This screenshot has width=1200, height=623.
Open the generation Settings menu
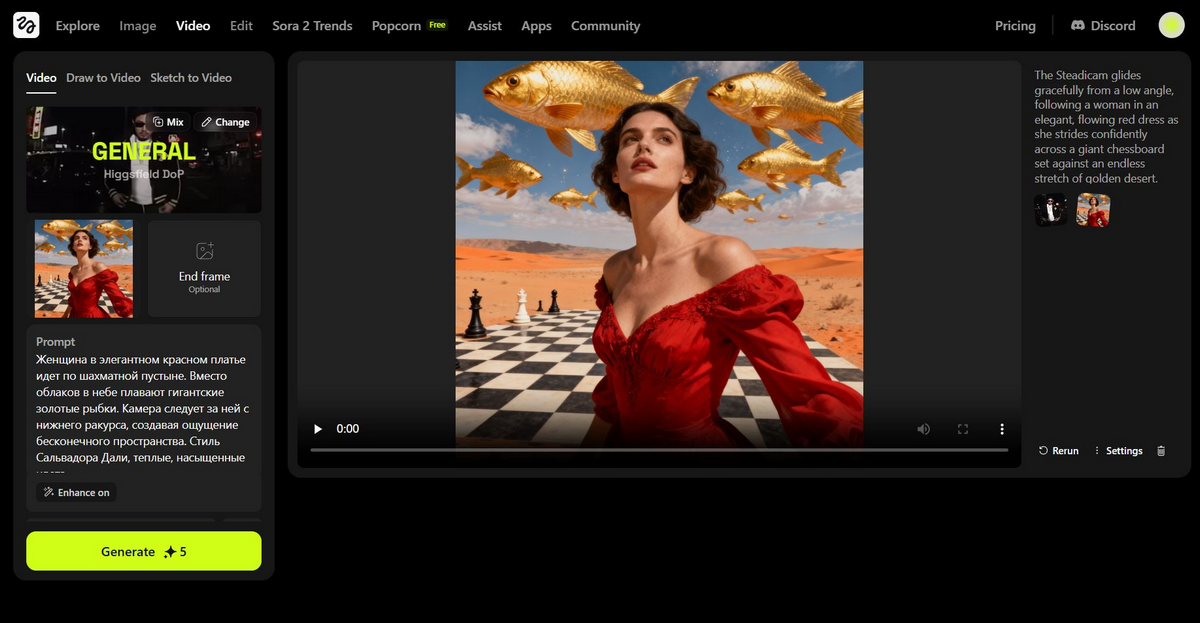point(1118,451)
